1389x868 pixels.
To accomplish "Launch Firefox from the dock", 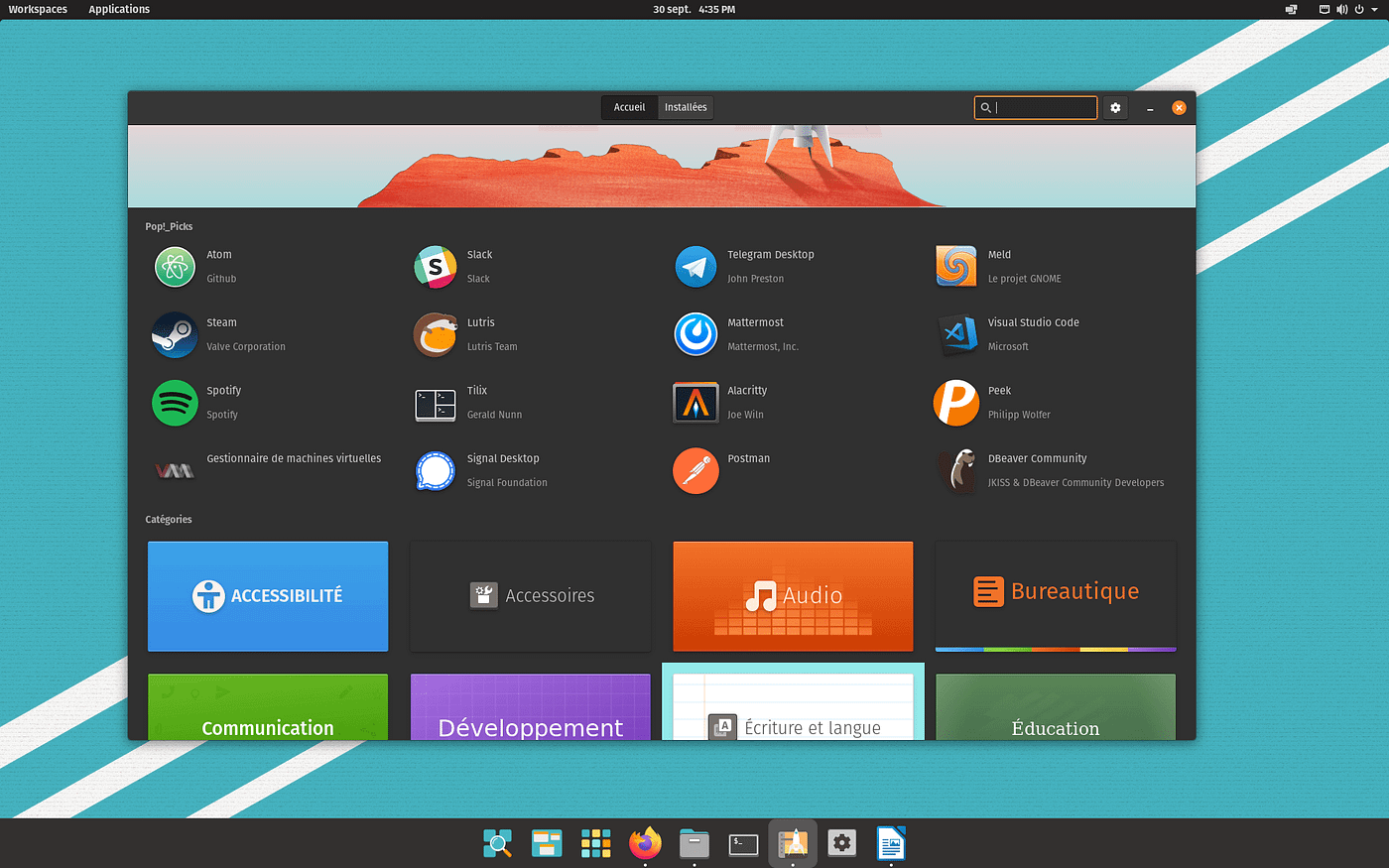I will [x=645, y=843].
